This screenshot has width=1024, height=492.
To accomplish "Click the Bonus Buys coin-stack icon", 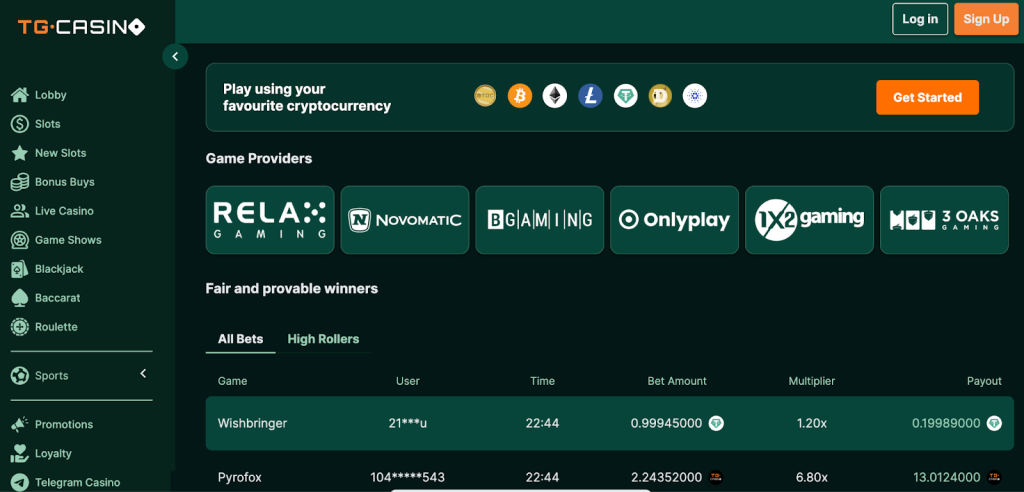I will [20, 182].
